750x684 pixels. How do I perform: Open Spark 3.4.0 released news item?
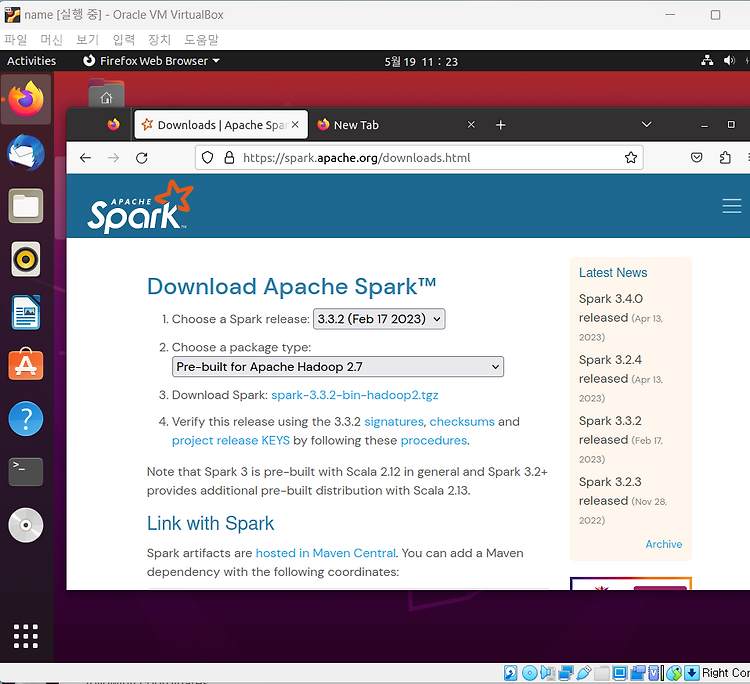(620, 317)
